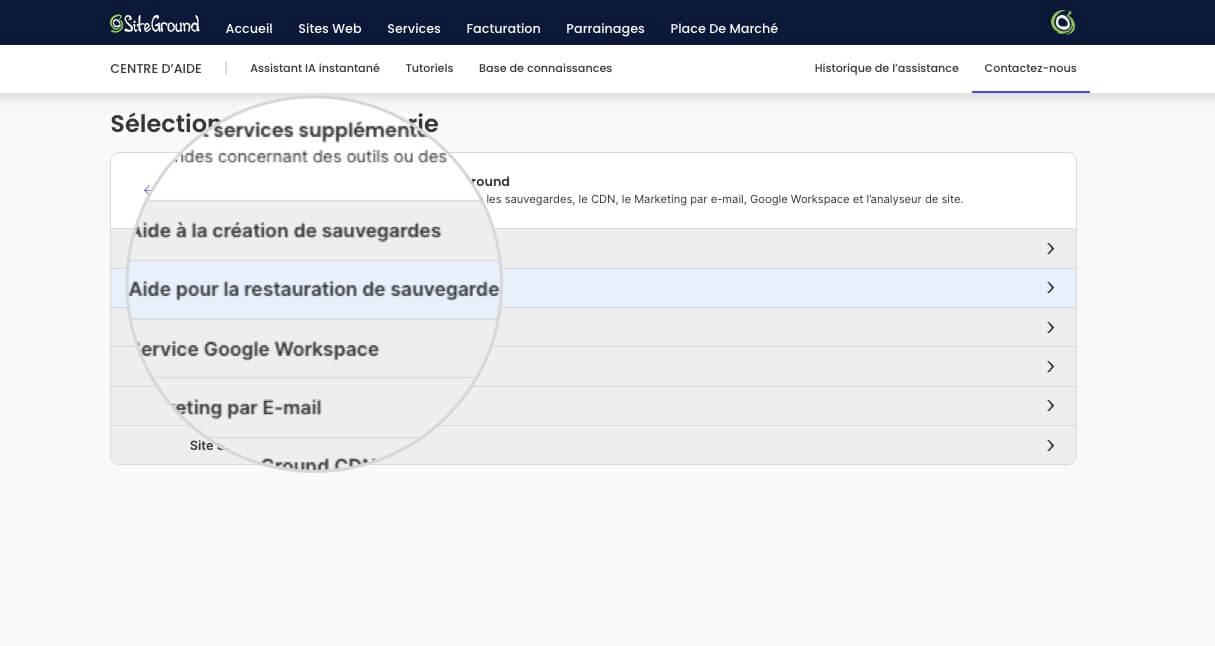
Task: Click the SiteGround logo
Action: point(155,23)
